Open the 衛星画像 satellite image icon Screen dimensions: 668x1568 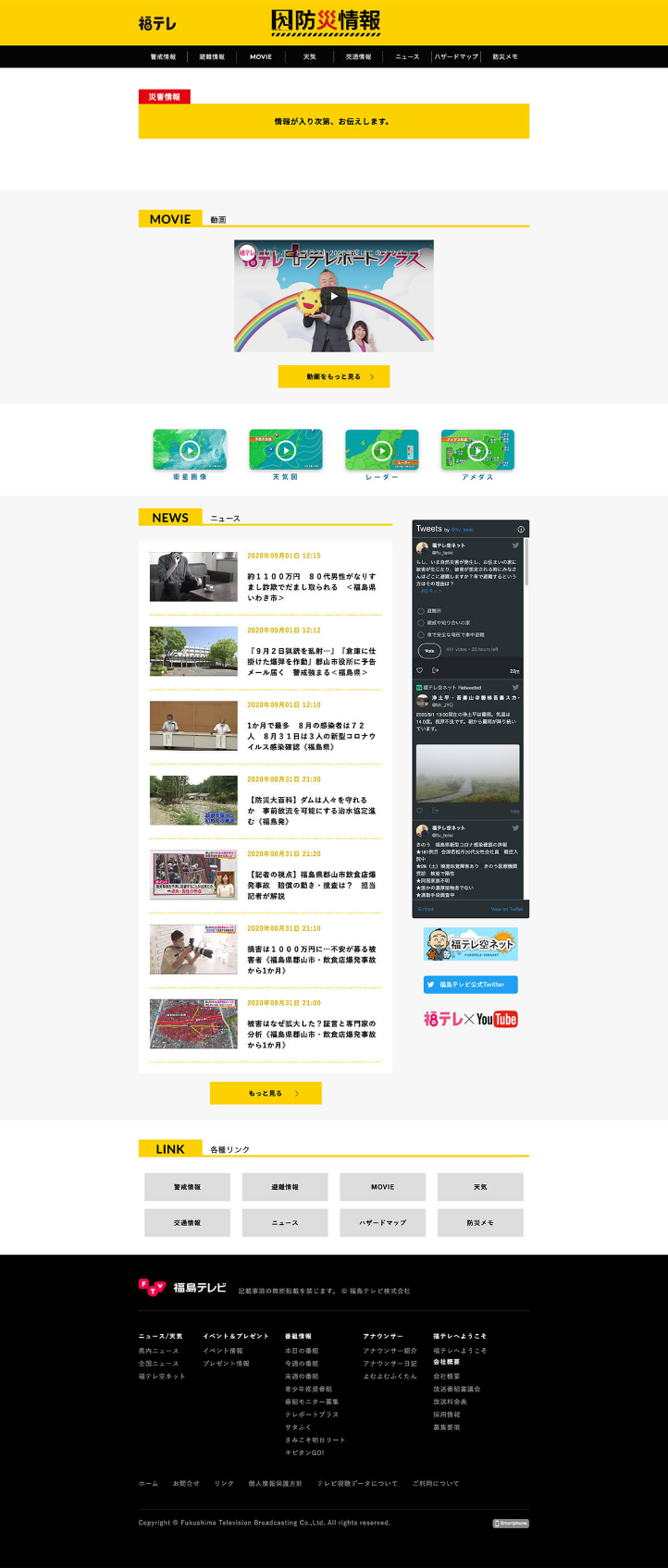190,450
